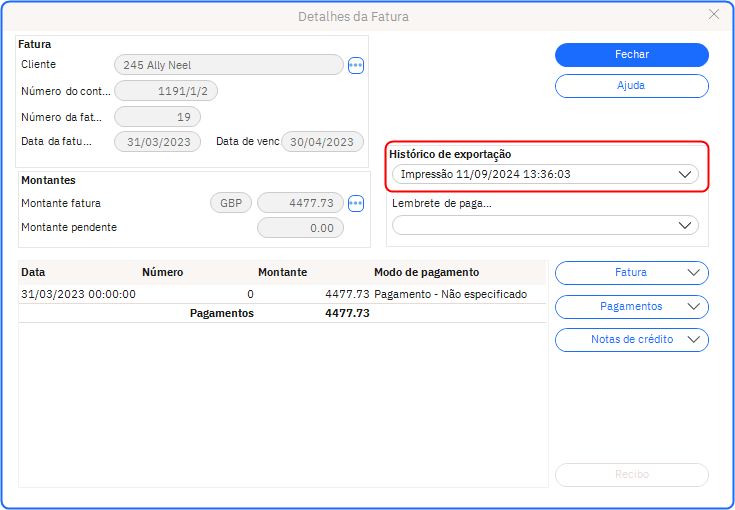The width and height of the screenshot is (735, 510).
Task: Select the Montante pendente field showing 0.00
Action: 300,228
